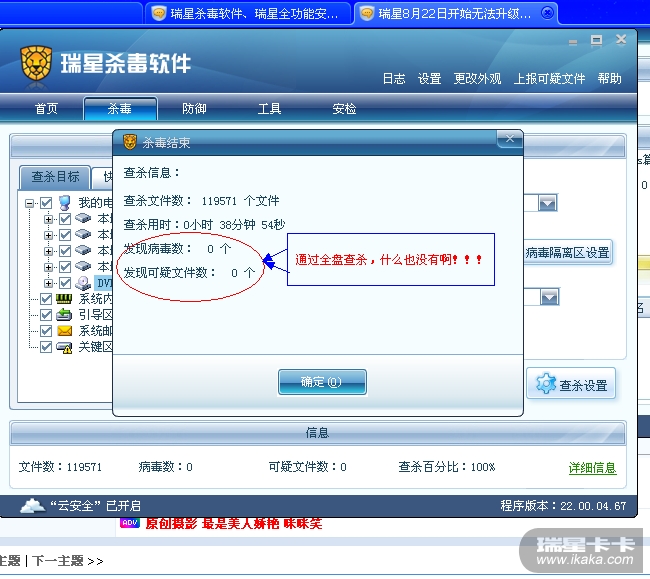The image size is (650, 579).
Task: Click 上报可疑文件 in top menu
Action: [549, 78]
